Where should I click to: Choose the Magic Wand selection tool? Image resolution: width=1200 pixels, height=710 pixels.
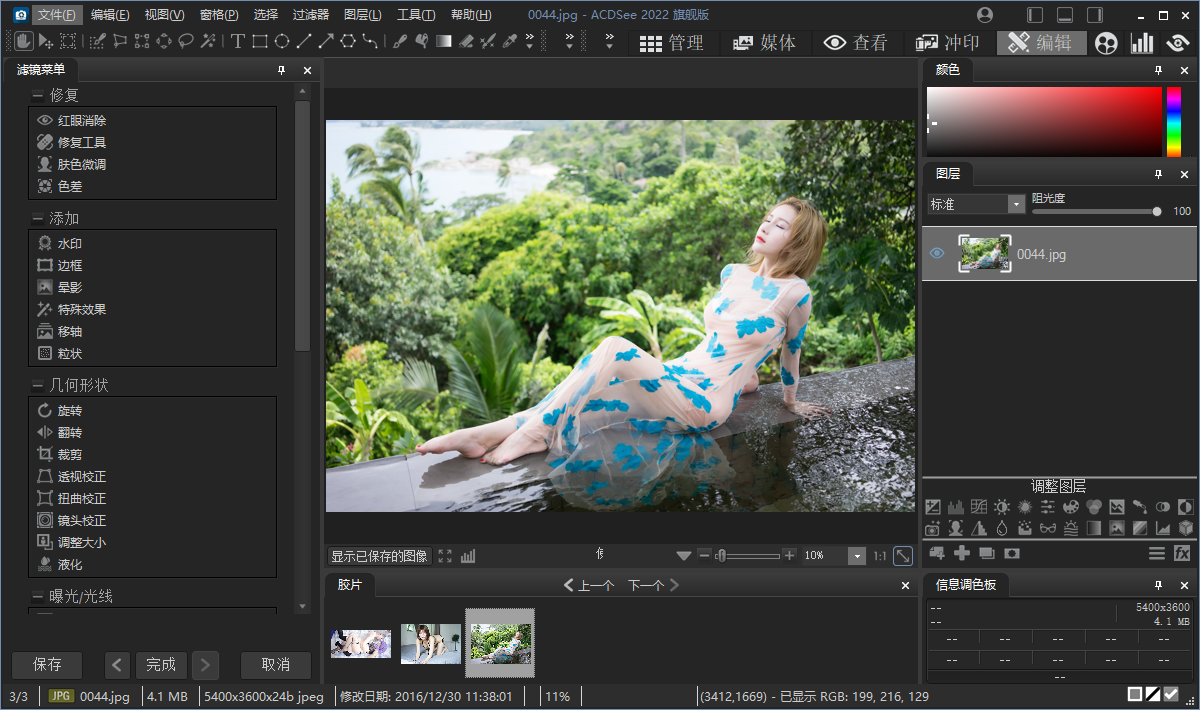point(208,41)
